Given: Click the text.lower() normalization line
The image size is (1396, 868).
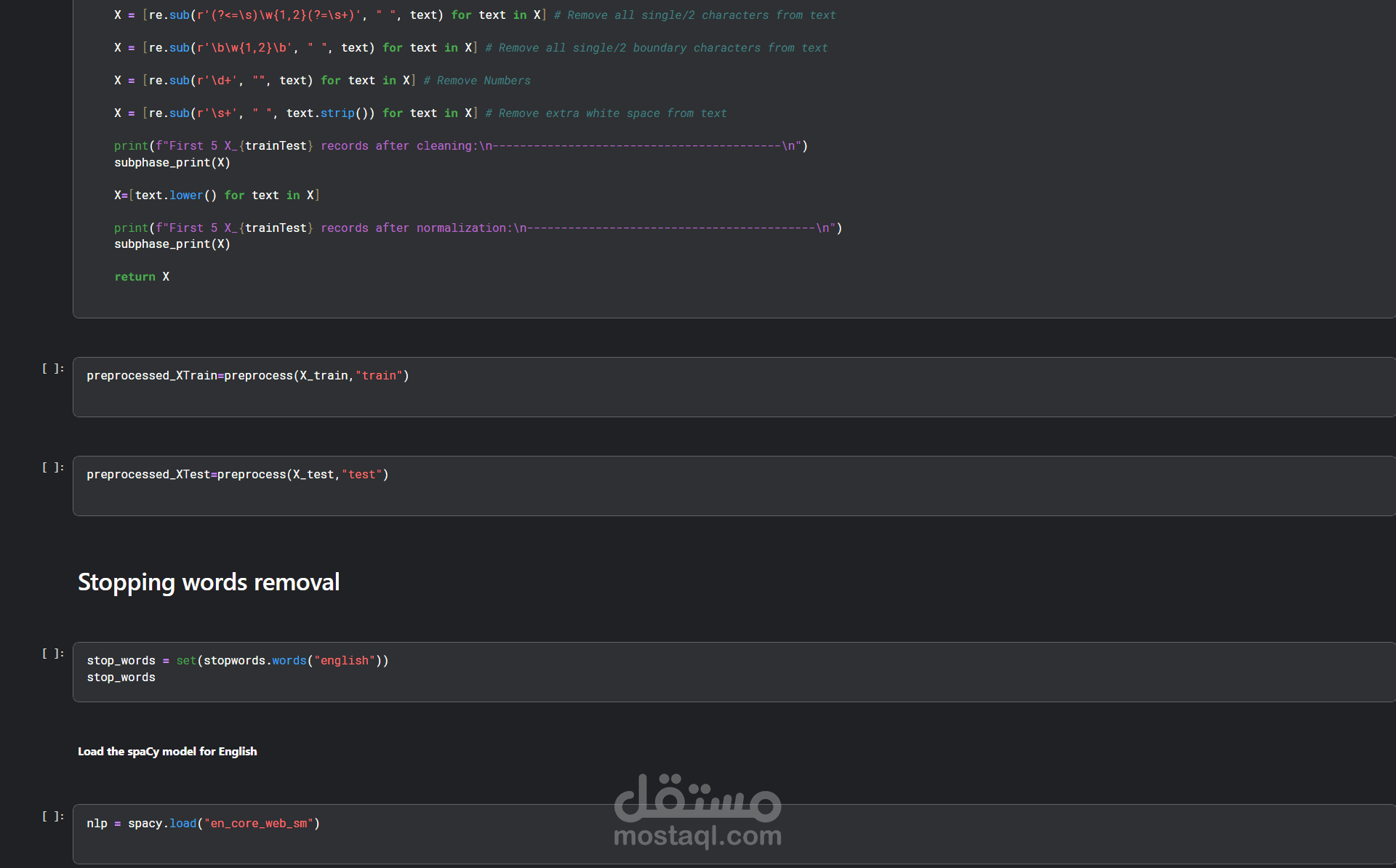Looking at the screenshot, I should pos(217,196).
